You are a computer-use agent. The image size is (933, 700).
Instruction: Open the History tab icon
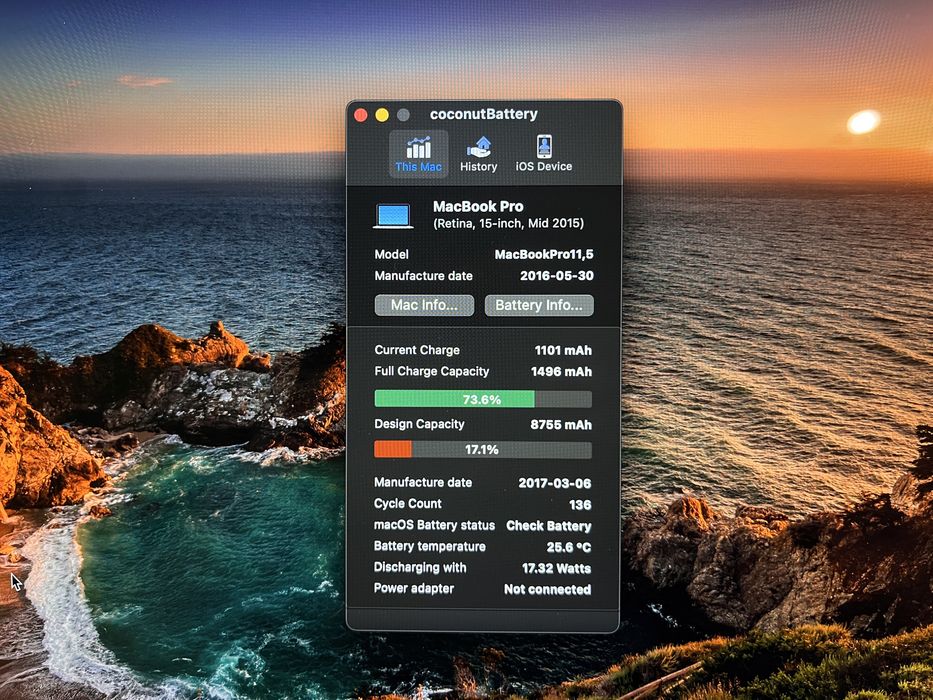(x=478, y=146)
